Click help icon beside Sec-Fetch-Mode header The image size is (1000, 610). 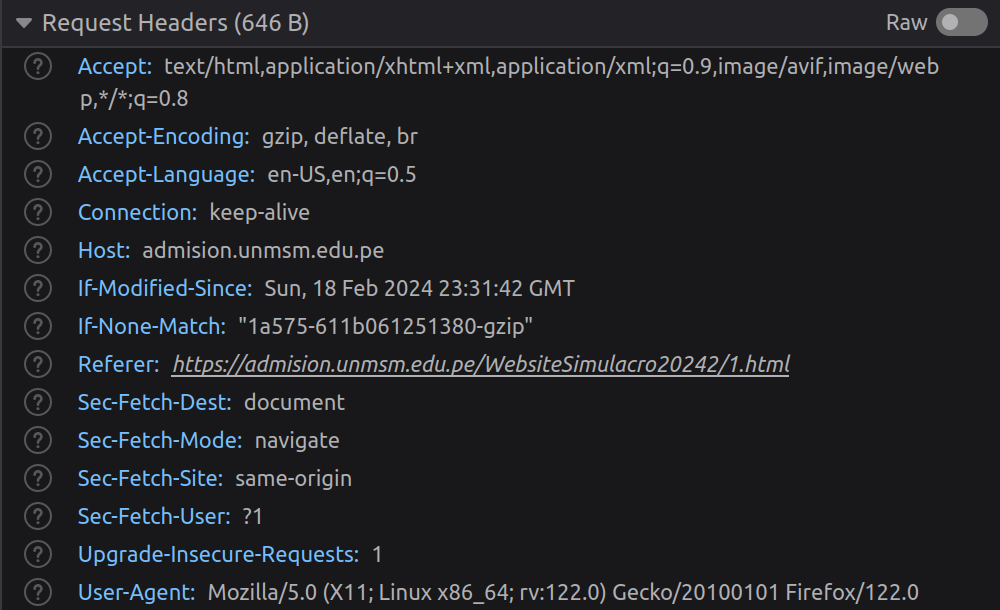37,440
